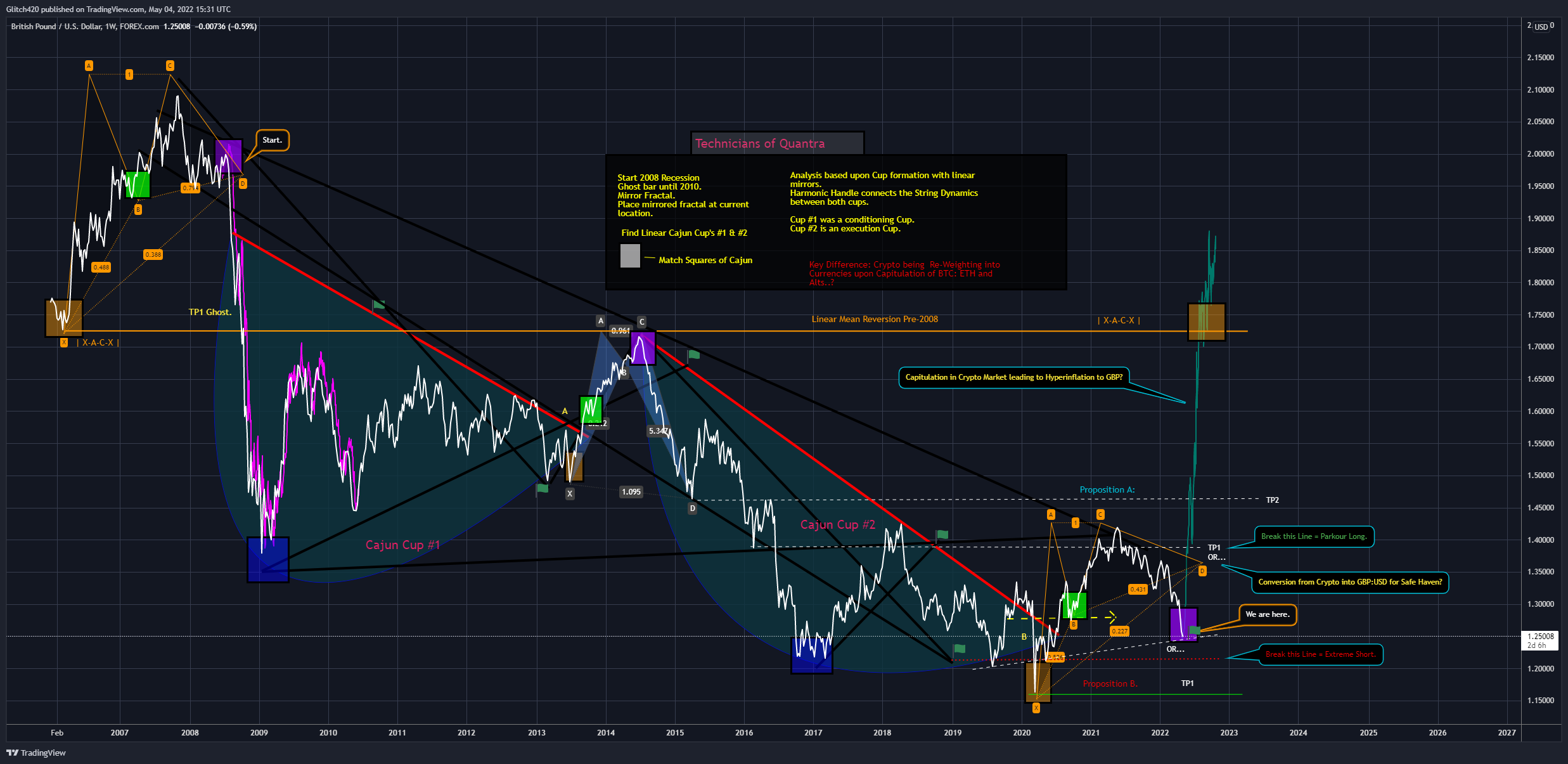Click the green flag beside the 'We are here.' callout
Screen dimensions: 1568x764
(x=1195, y=630)
